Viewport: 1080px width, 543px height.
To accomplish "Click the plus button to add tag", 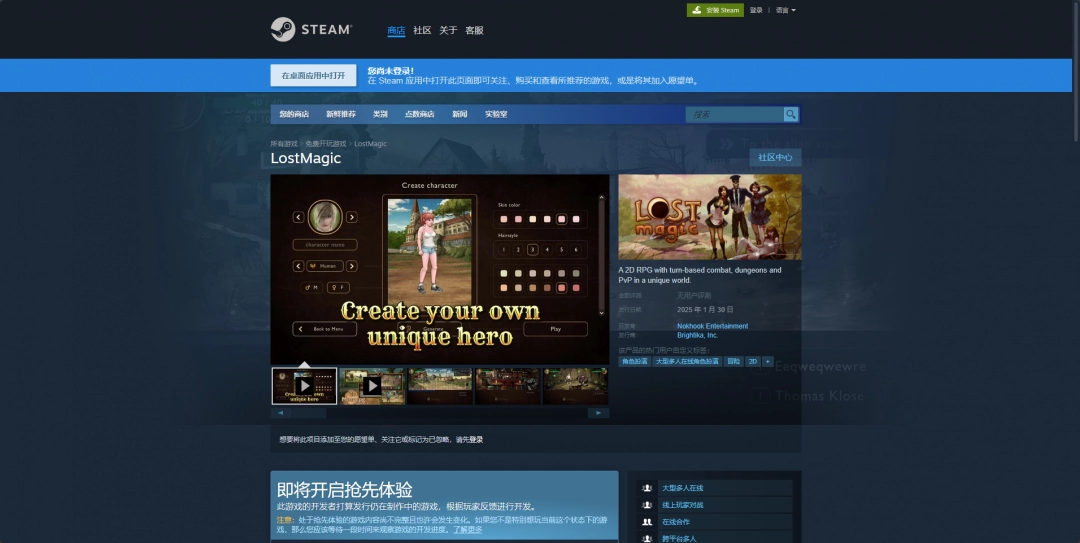I will coord(768,361).
